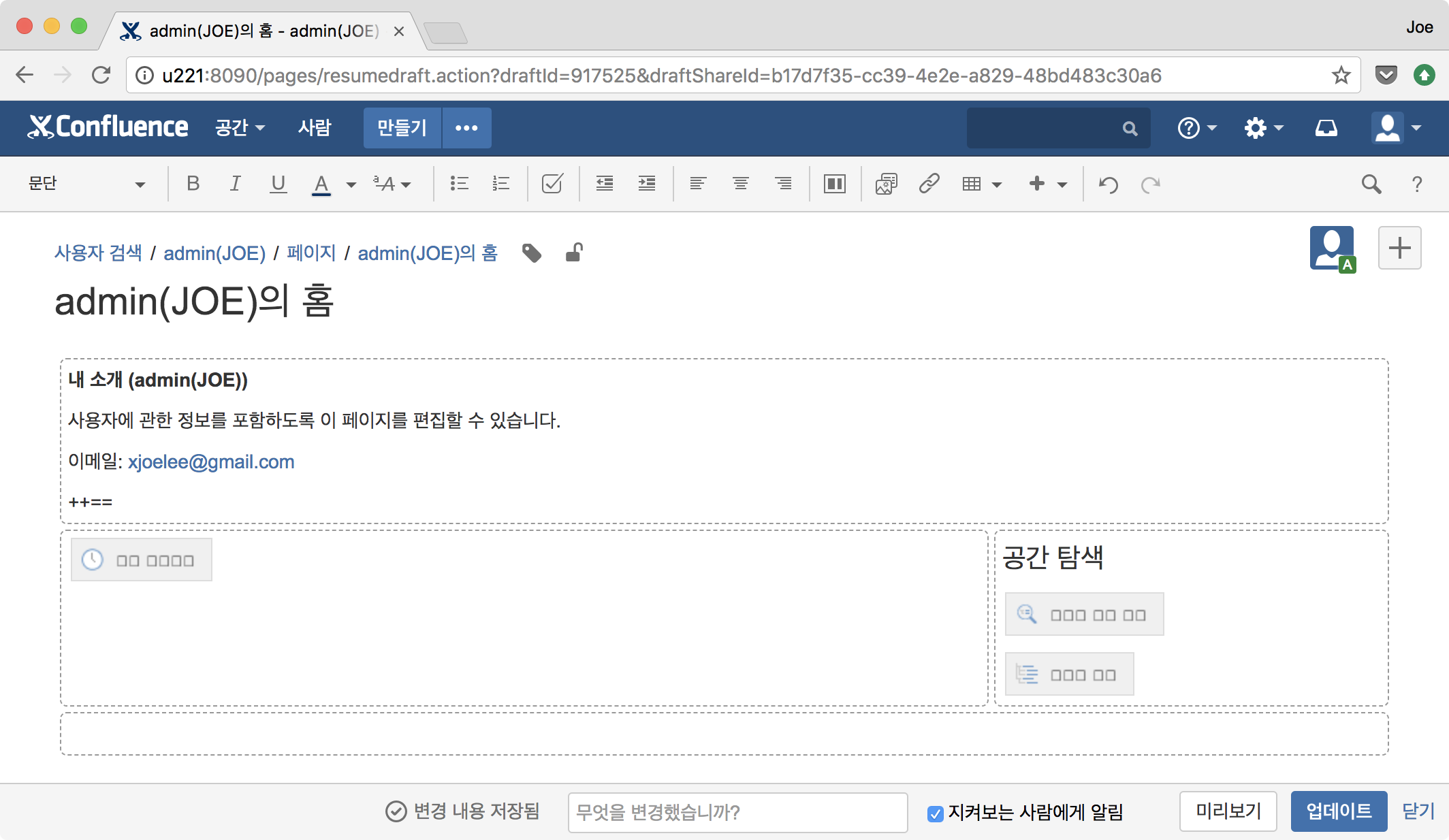
Task: Go to 사용자 검색 breadcrumb
Action: click(98, 253)
